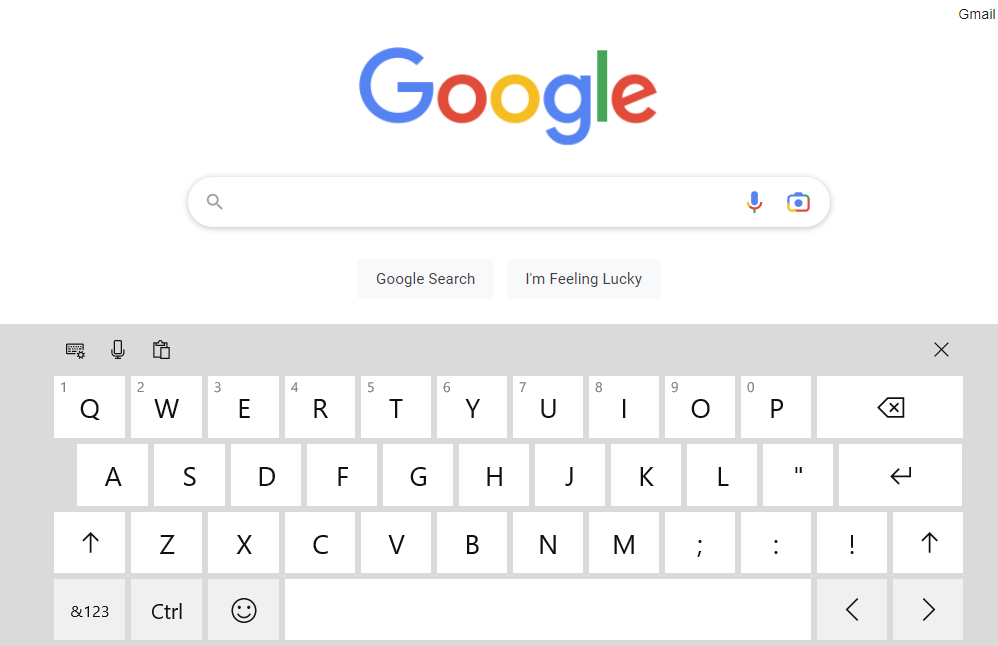Viewport: 998px width, 646px height.
Task: Toggle the left Shift arrow key
Action: (x=90, y=543)
